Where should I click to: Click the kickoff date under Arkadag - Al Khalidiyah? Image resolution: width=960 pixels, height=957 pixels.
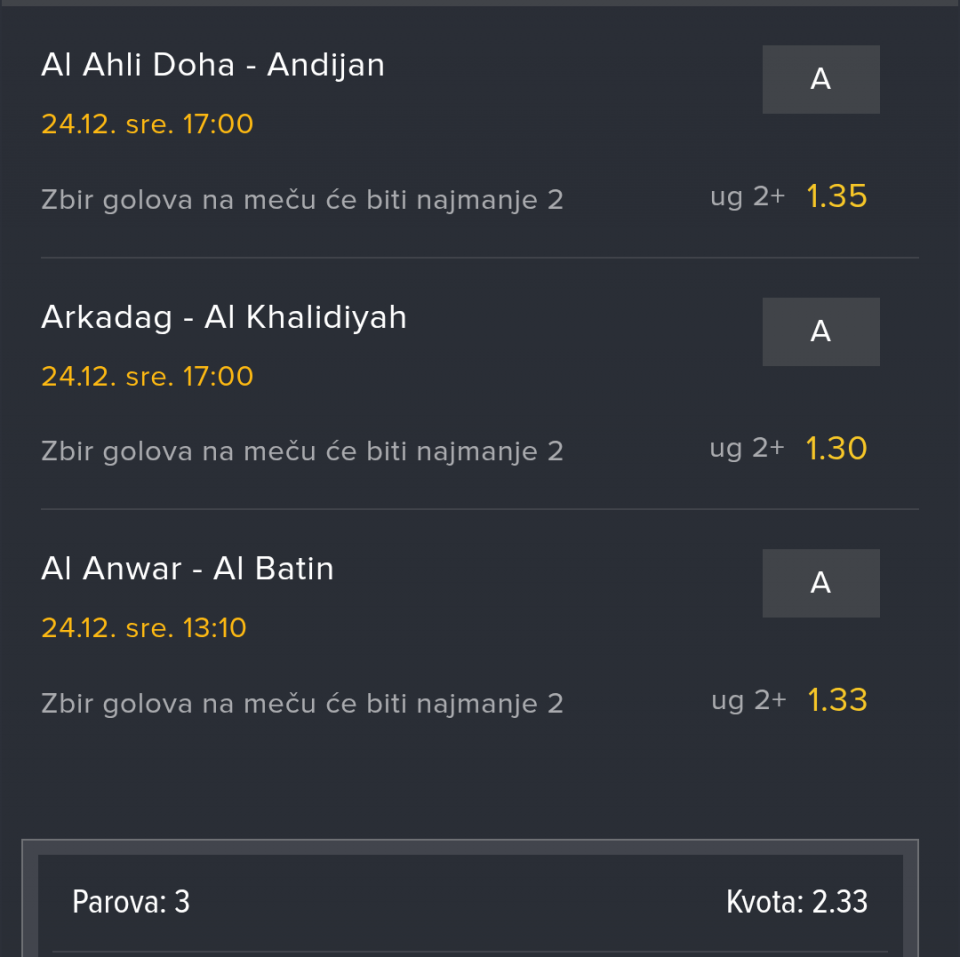(x=147, y=377)
